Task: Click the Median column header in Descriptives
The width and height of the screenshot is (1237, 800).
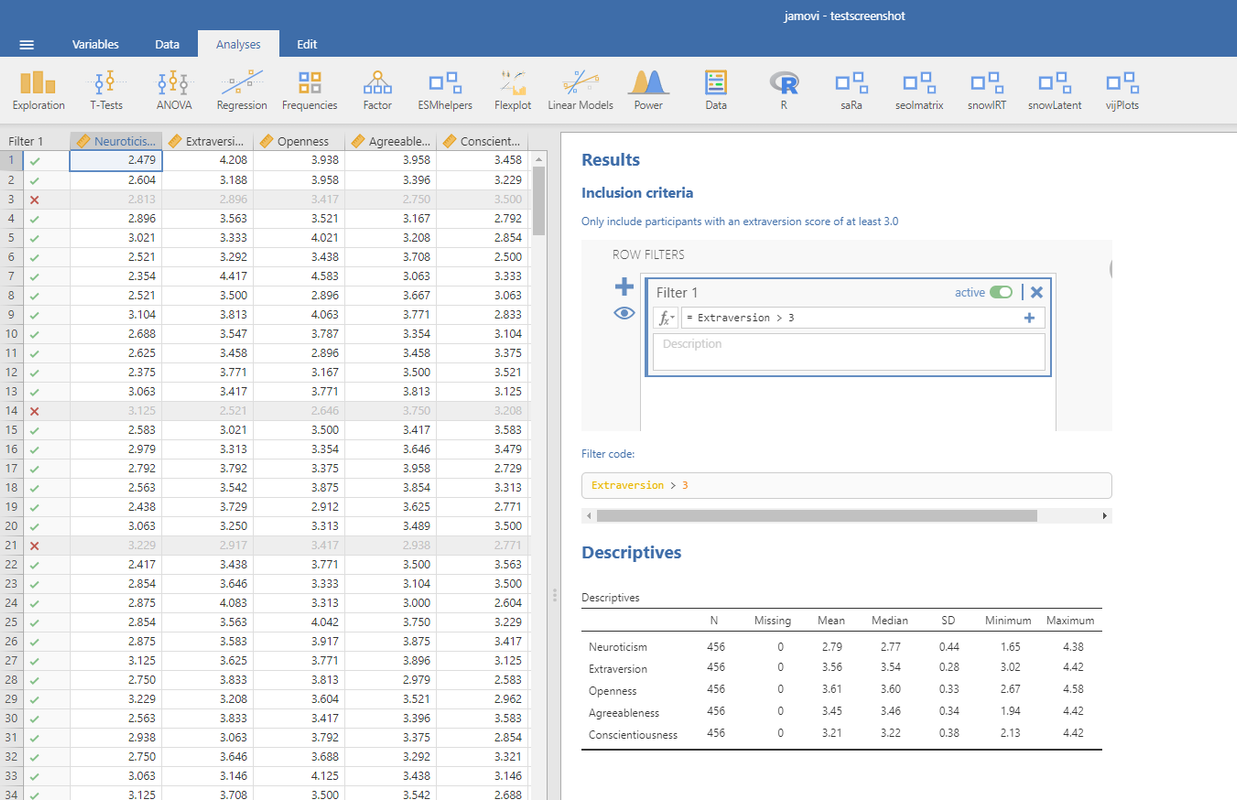Action: pyautogui.click(x=889, y=620)
